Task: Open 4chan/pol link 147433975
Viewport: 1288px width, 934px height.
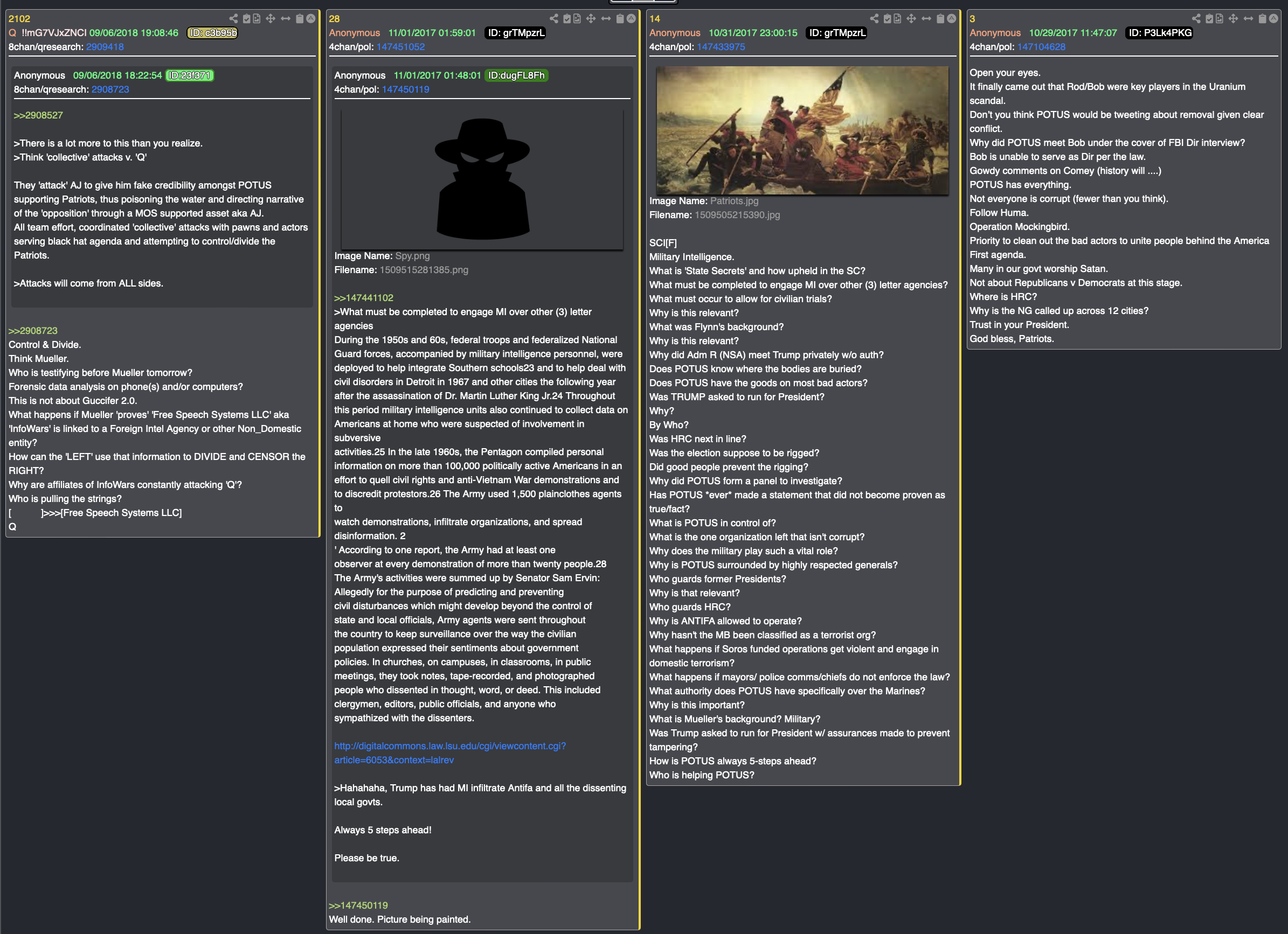Action: point(721,46)
